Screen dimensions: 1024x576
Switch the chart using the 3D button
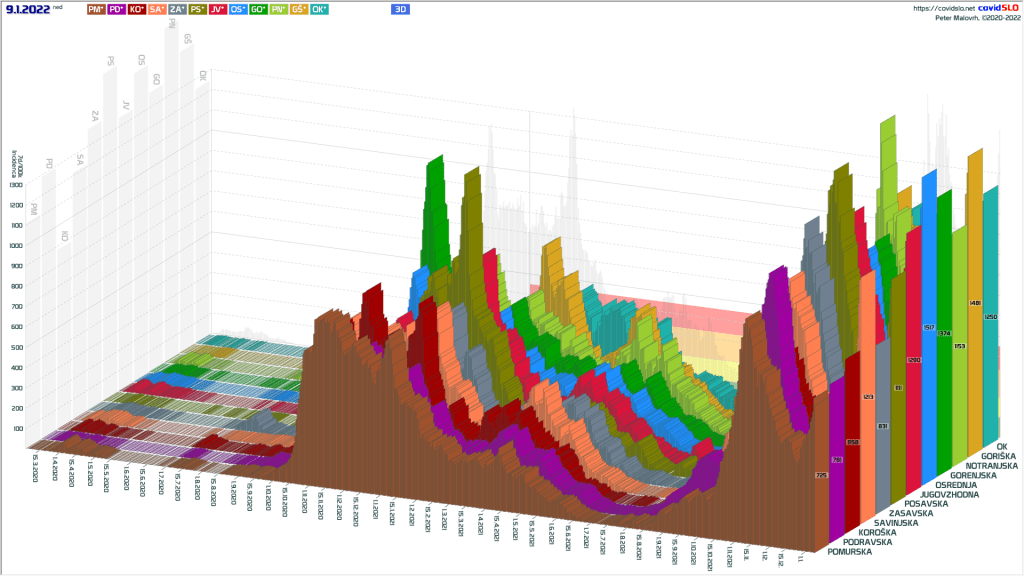400,9
